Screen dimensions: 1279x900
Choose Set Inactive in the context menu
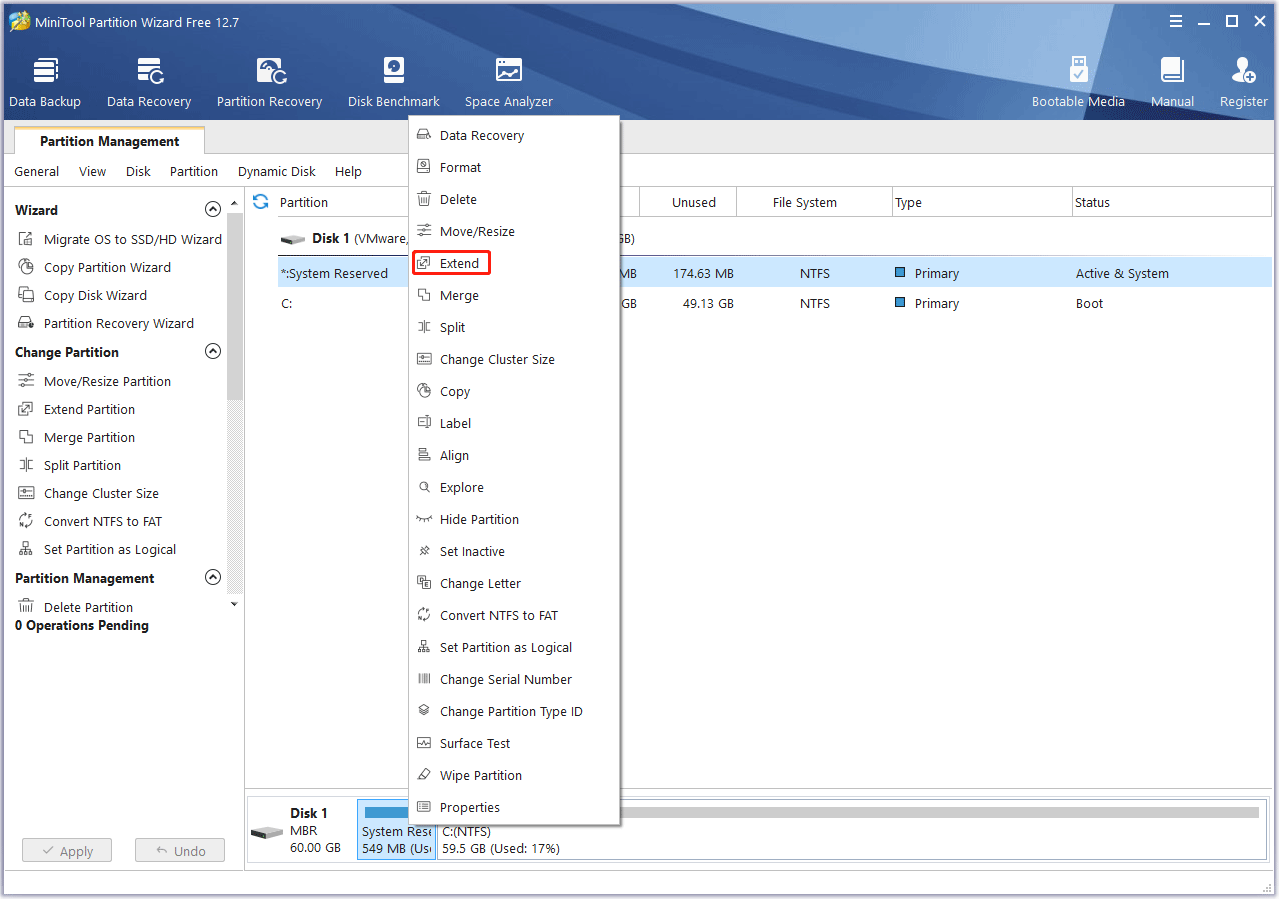514,551
